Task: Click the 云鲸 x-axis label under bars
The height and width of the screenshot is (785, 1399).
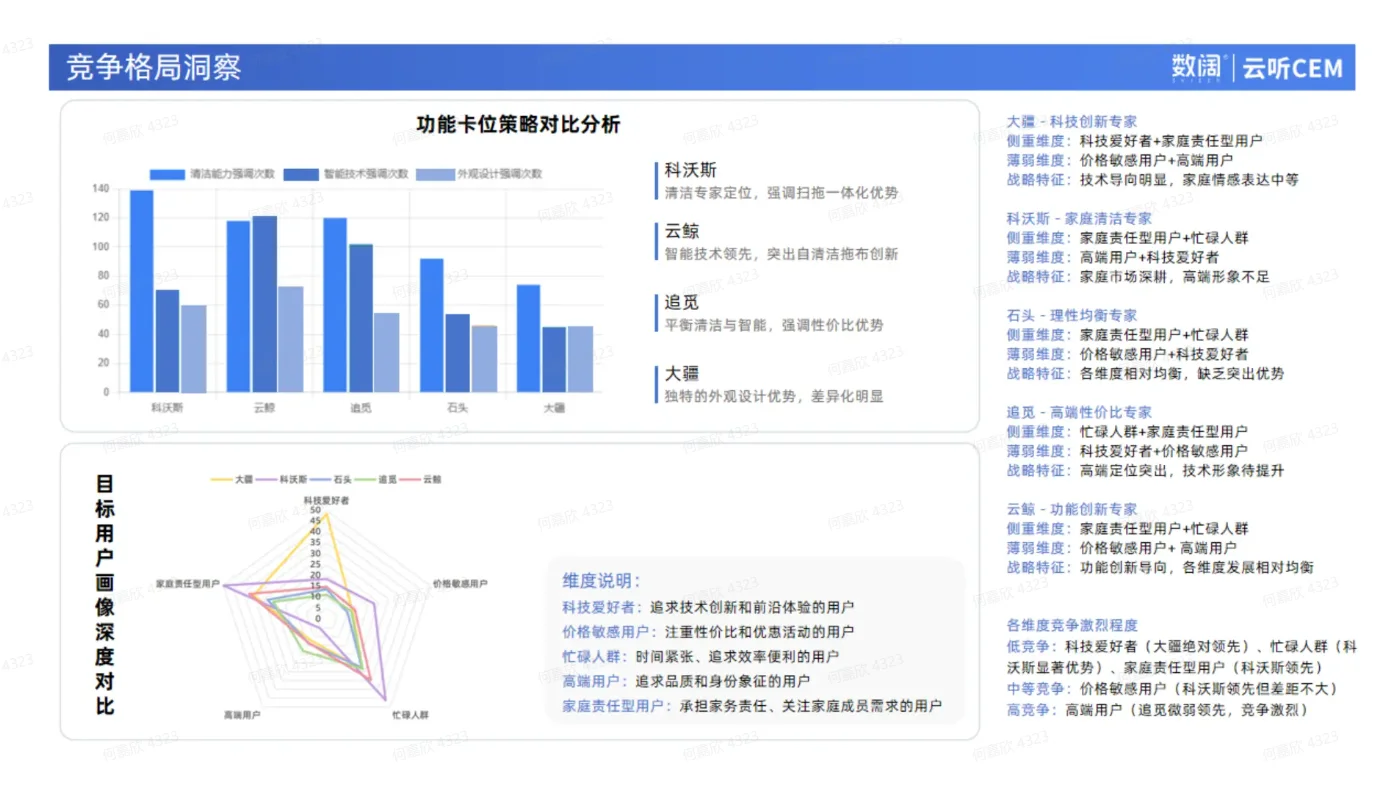Action: [x=264, y=408]
